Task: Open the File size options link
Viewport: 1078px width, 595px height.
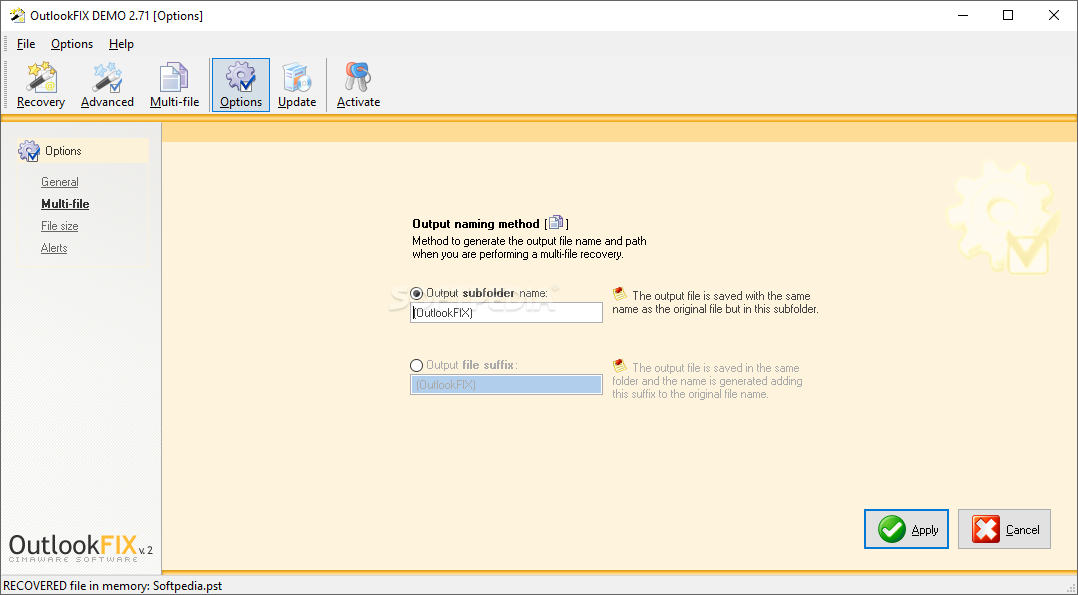Action: pos(60,226)
